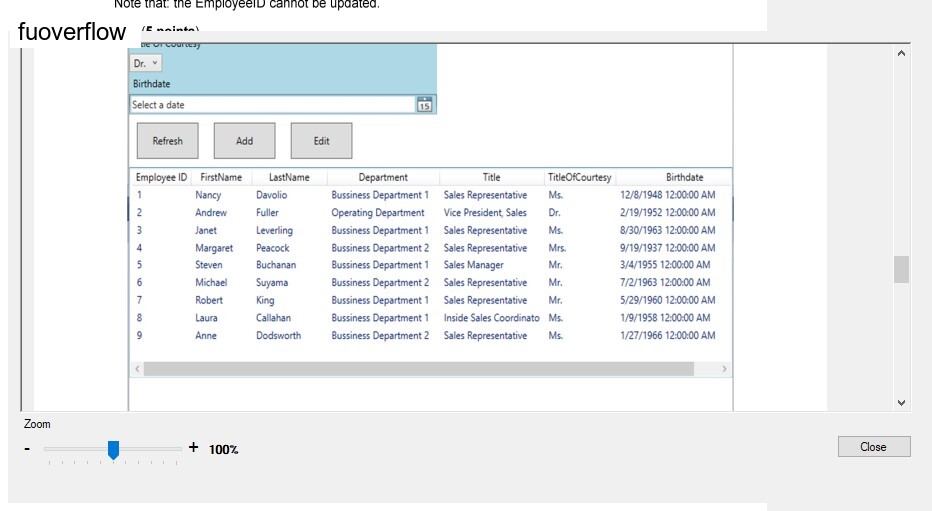The image size is (932, 511).
Task: Click the Select a date input field
Action: (x=273, y=105)
